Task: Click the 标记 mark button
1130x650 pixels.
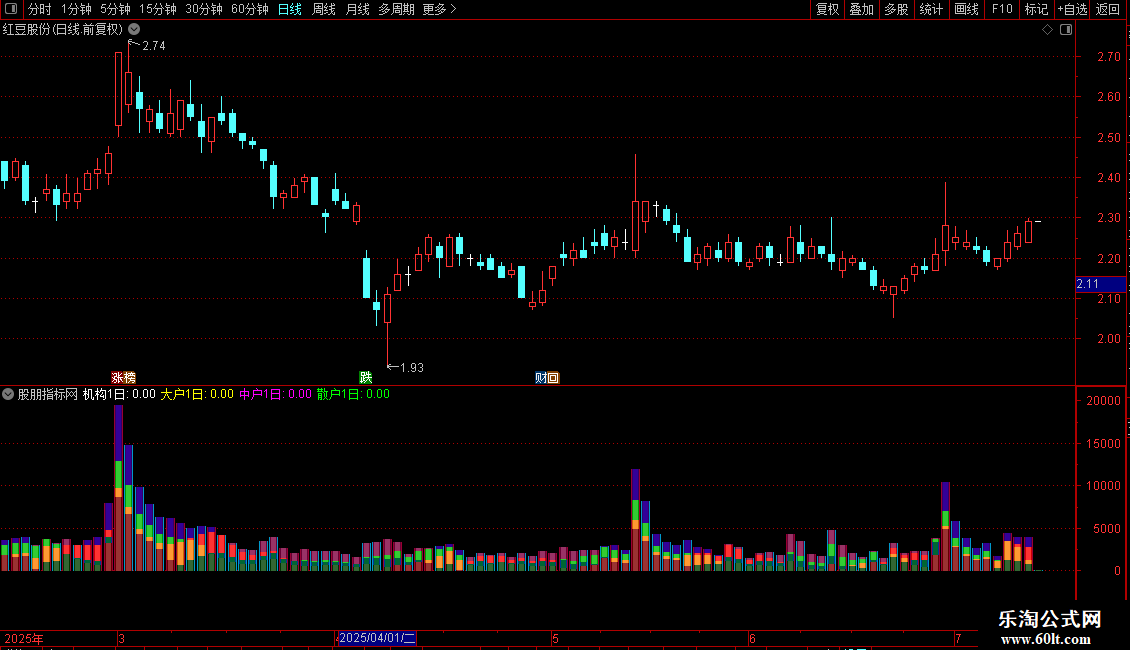Action: [1036, 9]
